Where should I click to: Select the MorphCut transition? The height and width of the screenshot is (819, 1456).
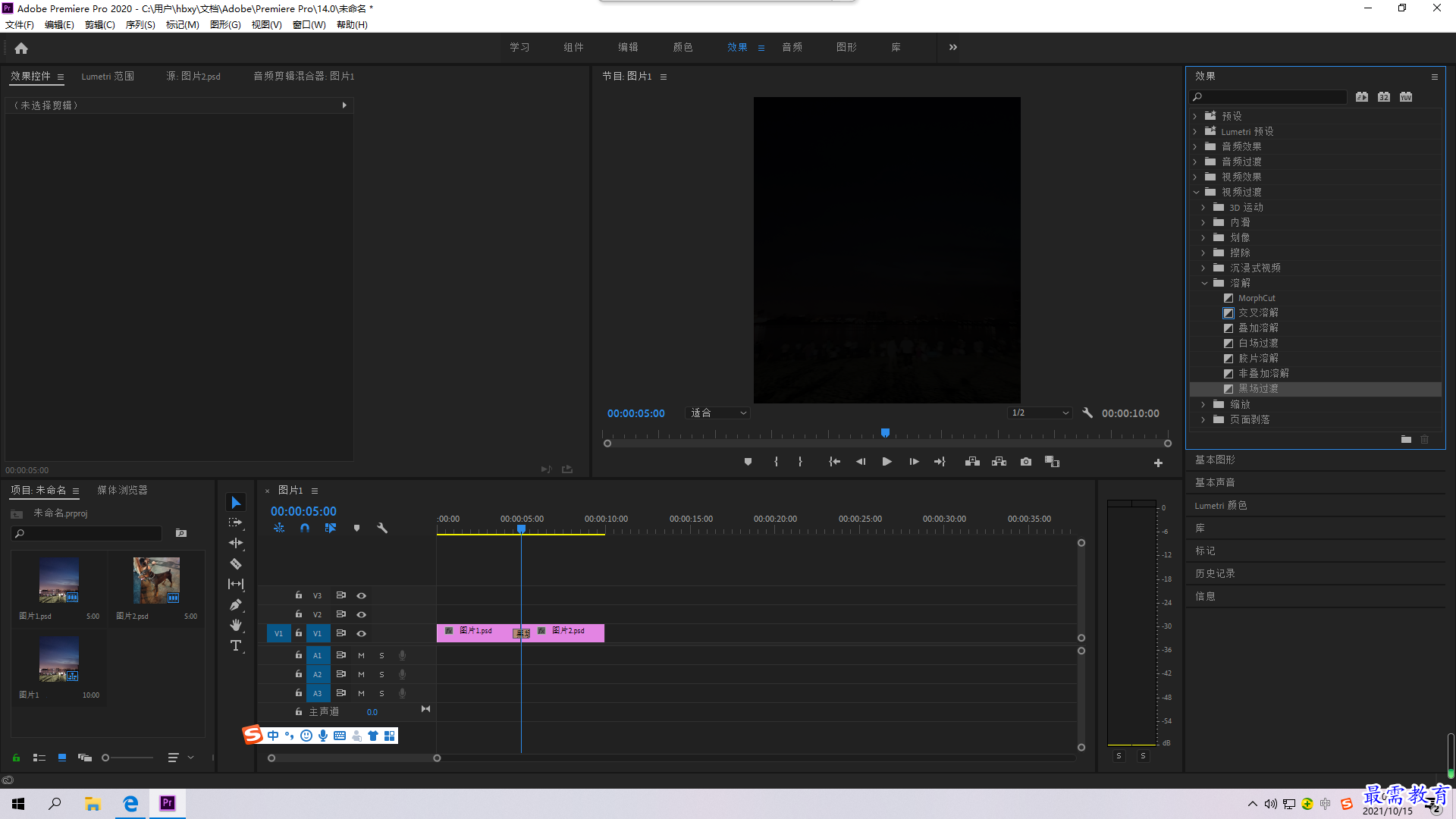point(1257,298)
